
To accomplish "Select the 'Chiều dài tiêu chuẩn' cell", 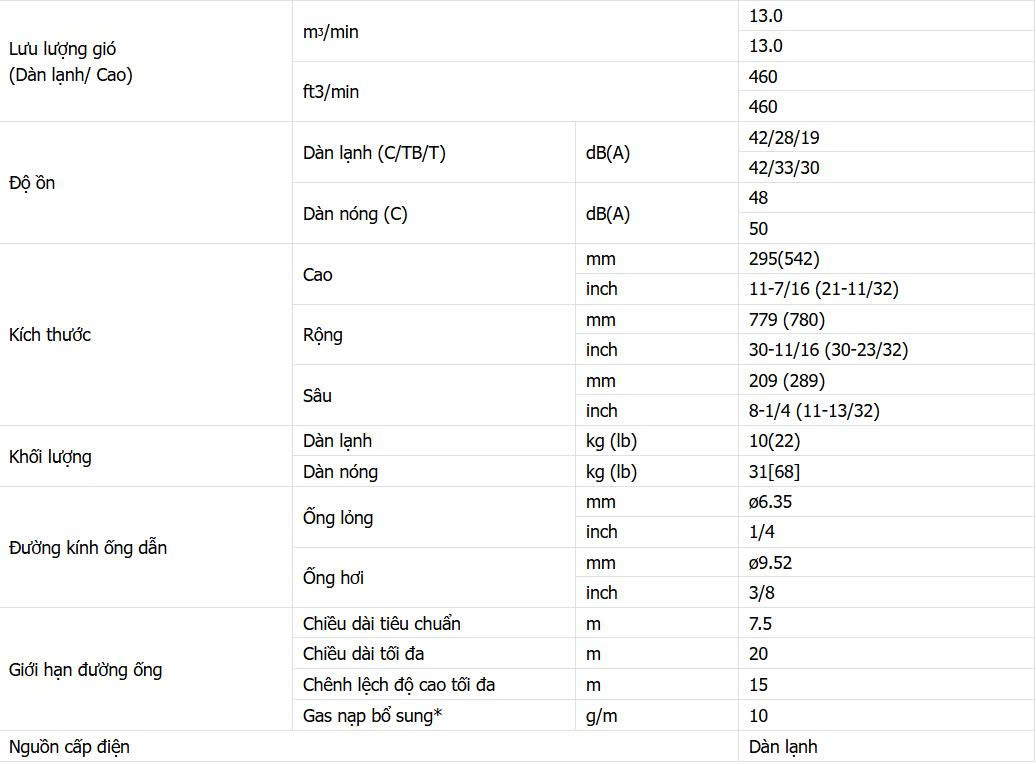I will [x=382, y=624].
